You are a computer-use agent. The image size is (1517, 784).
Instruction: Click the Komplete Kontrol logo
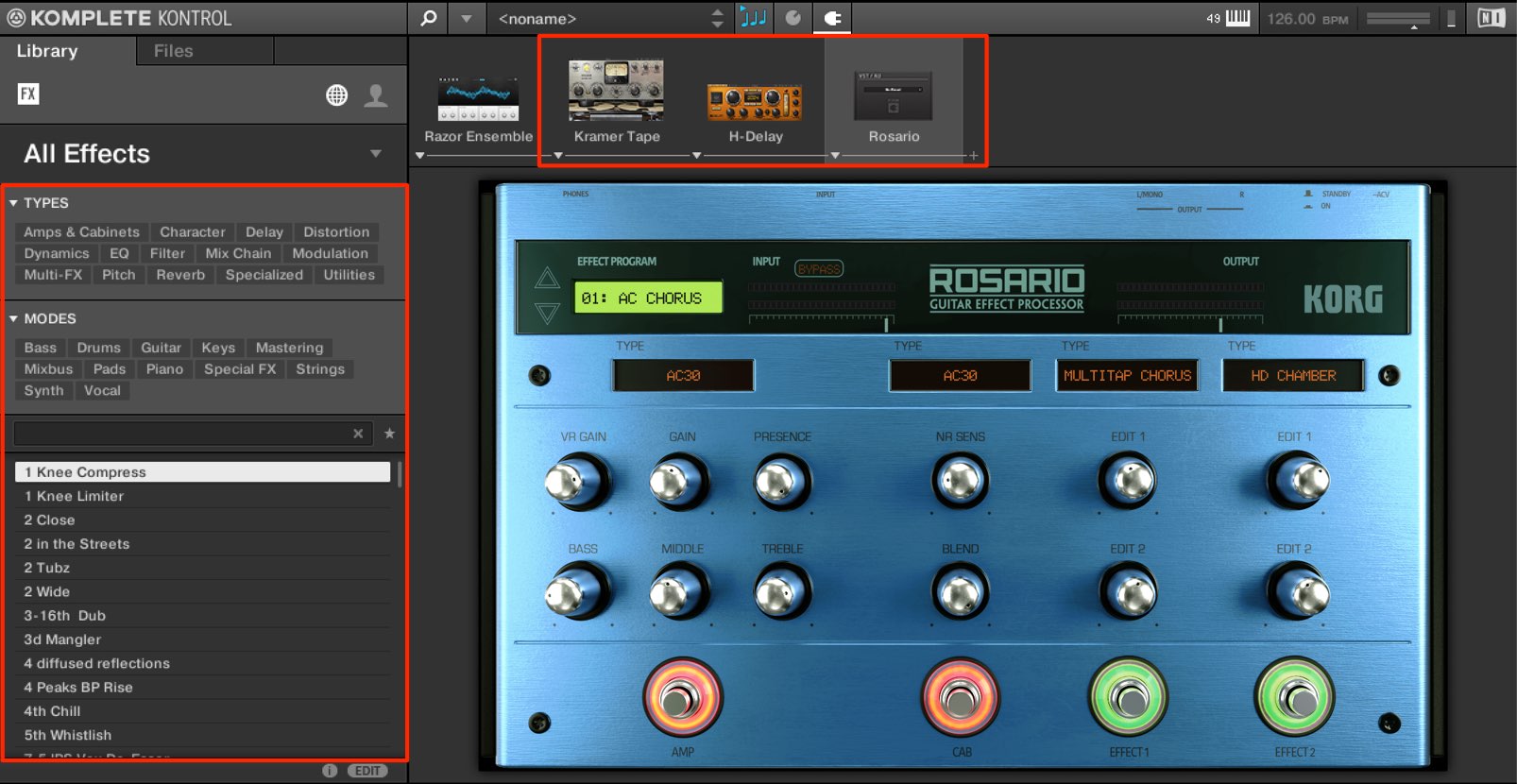119,18
